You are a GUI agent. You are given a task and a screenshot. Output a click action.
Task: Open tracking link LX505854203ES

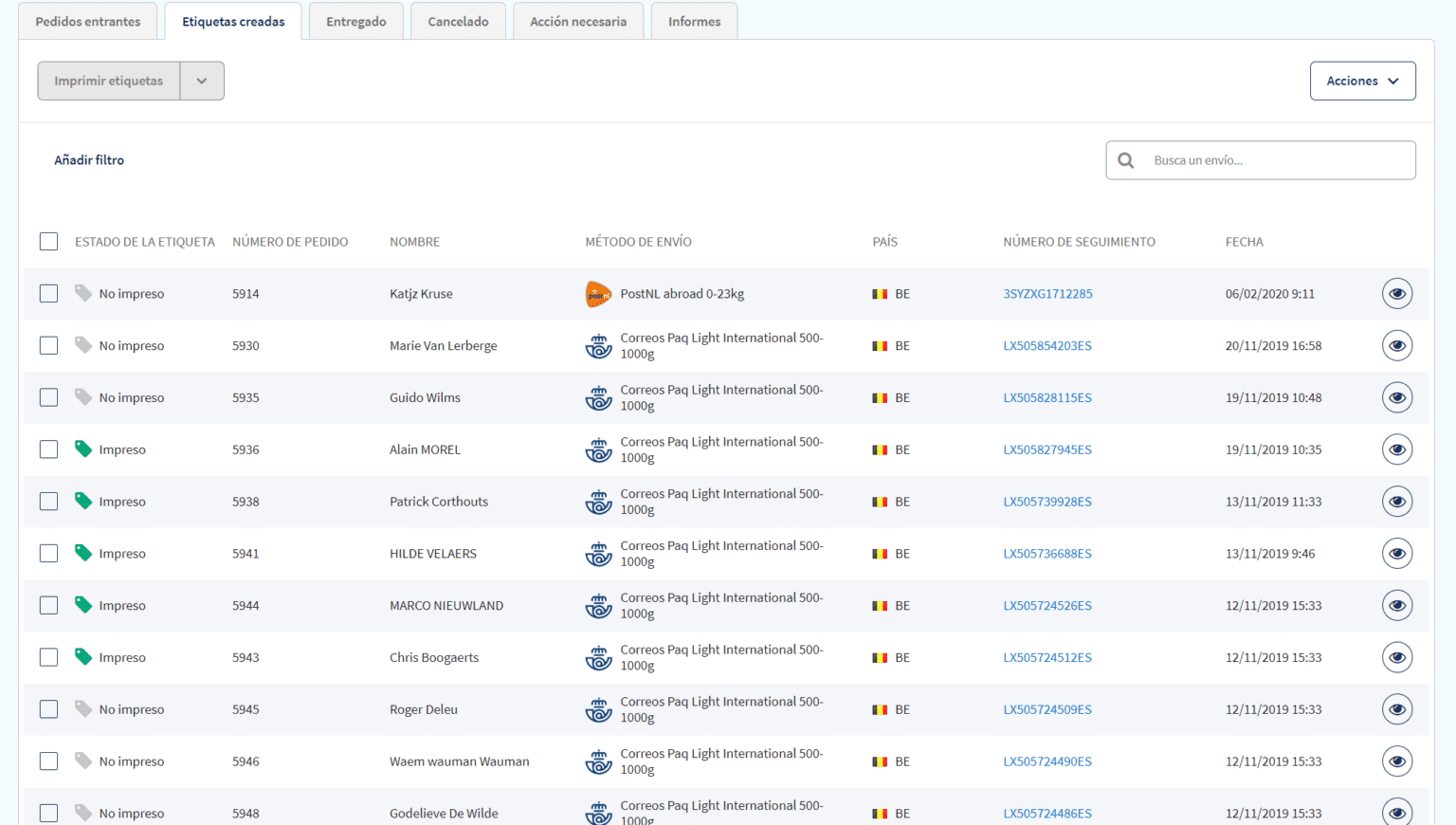click(1047, 346)
